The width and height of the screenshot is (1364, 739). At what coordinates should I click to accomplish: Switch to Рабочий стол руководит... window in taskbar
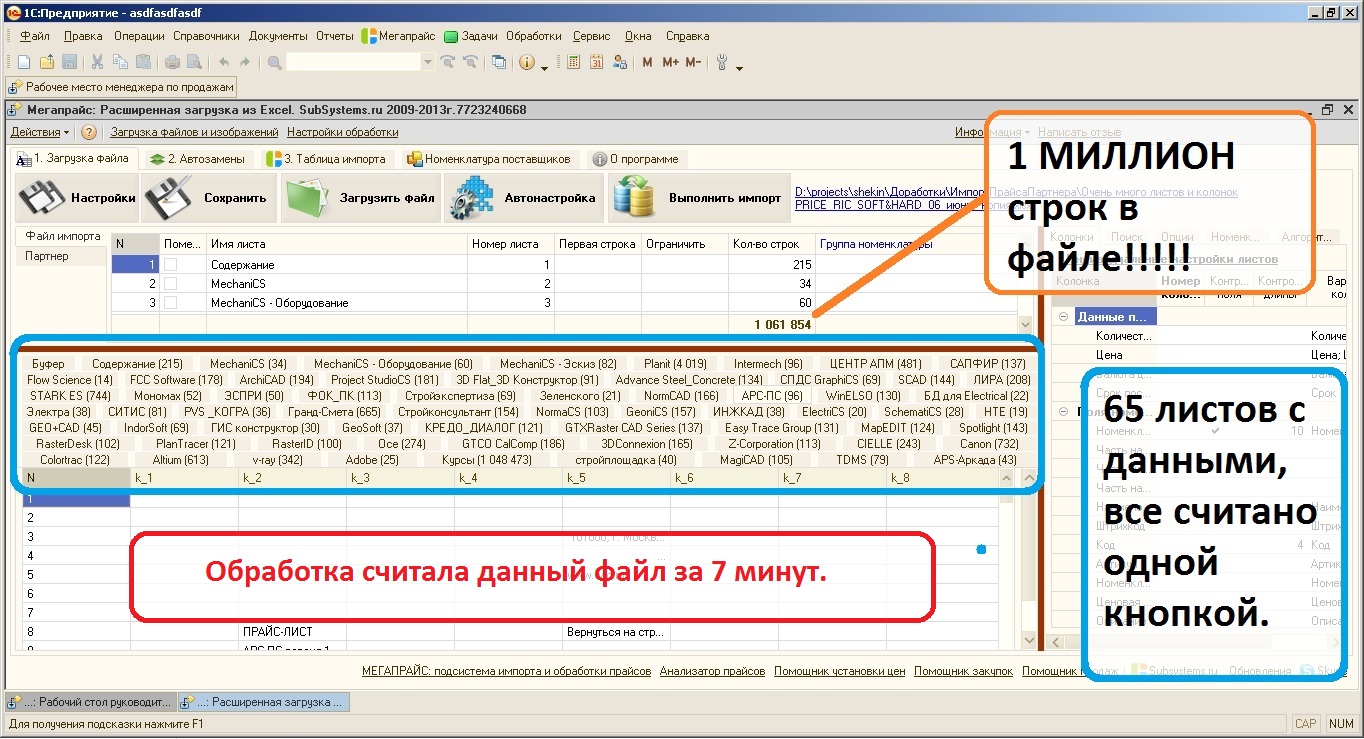pos(91,702)
